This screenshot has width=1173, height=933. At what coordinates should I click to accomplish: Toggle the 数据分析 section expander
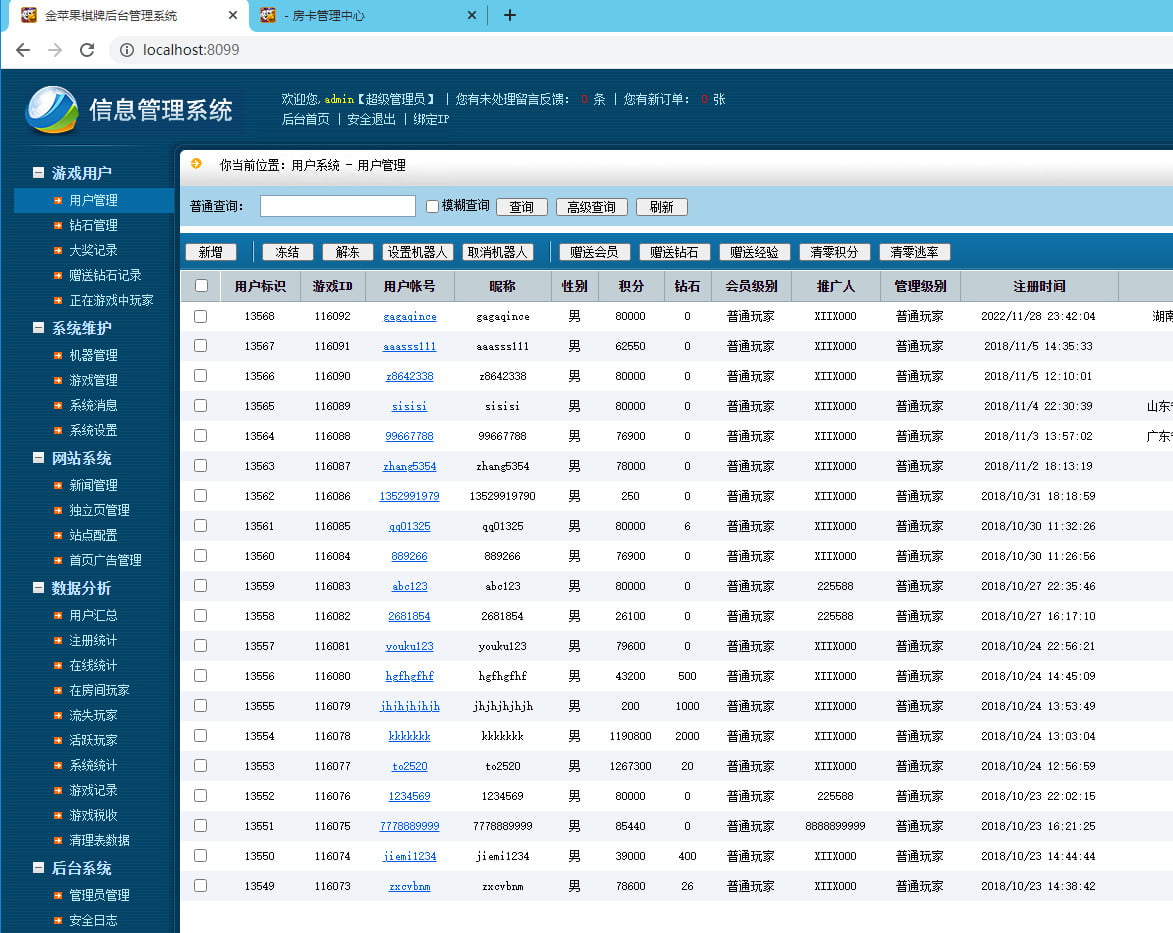pos(39,588)
